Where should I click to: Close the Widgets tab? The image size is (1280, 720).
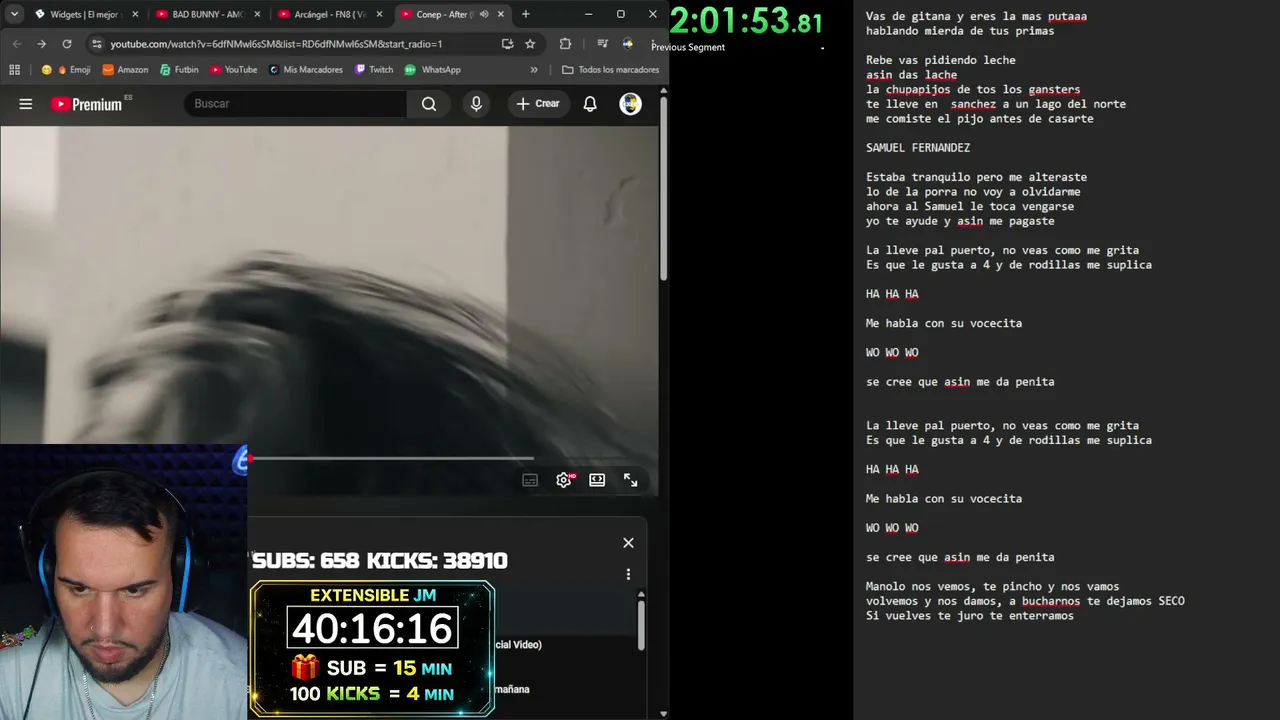click(x=136, y=14)
